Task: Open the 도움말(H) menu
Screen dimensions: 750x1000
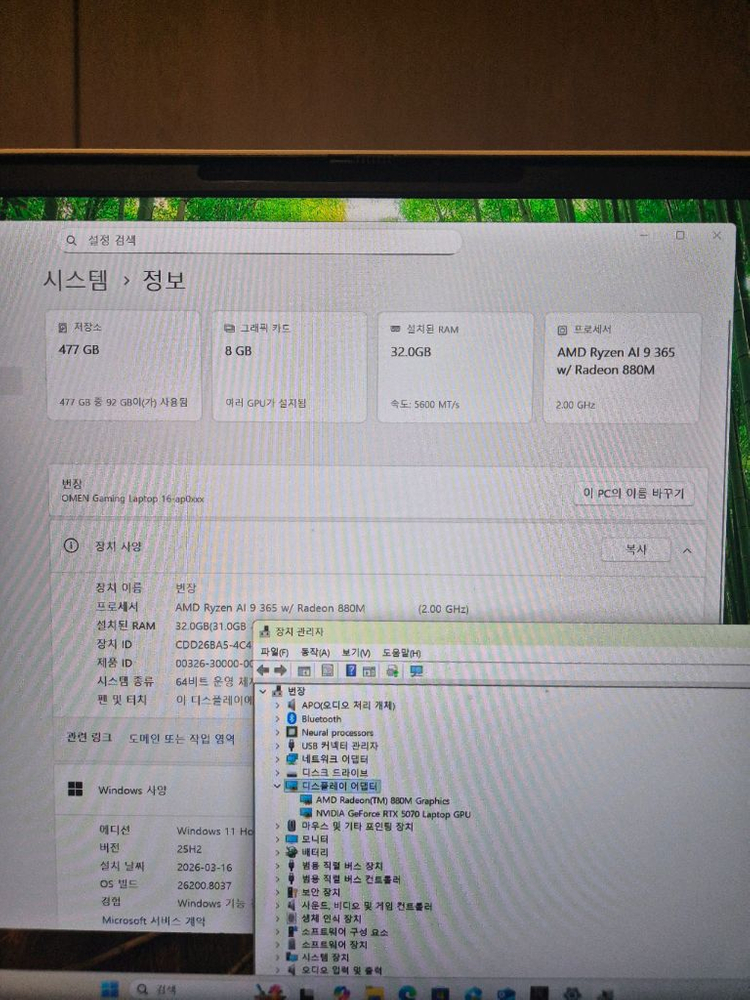Action: [x=402, y=653]
